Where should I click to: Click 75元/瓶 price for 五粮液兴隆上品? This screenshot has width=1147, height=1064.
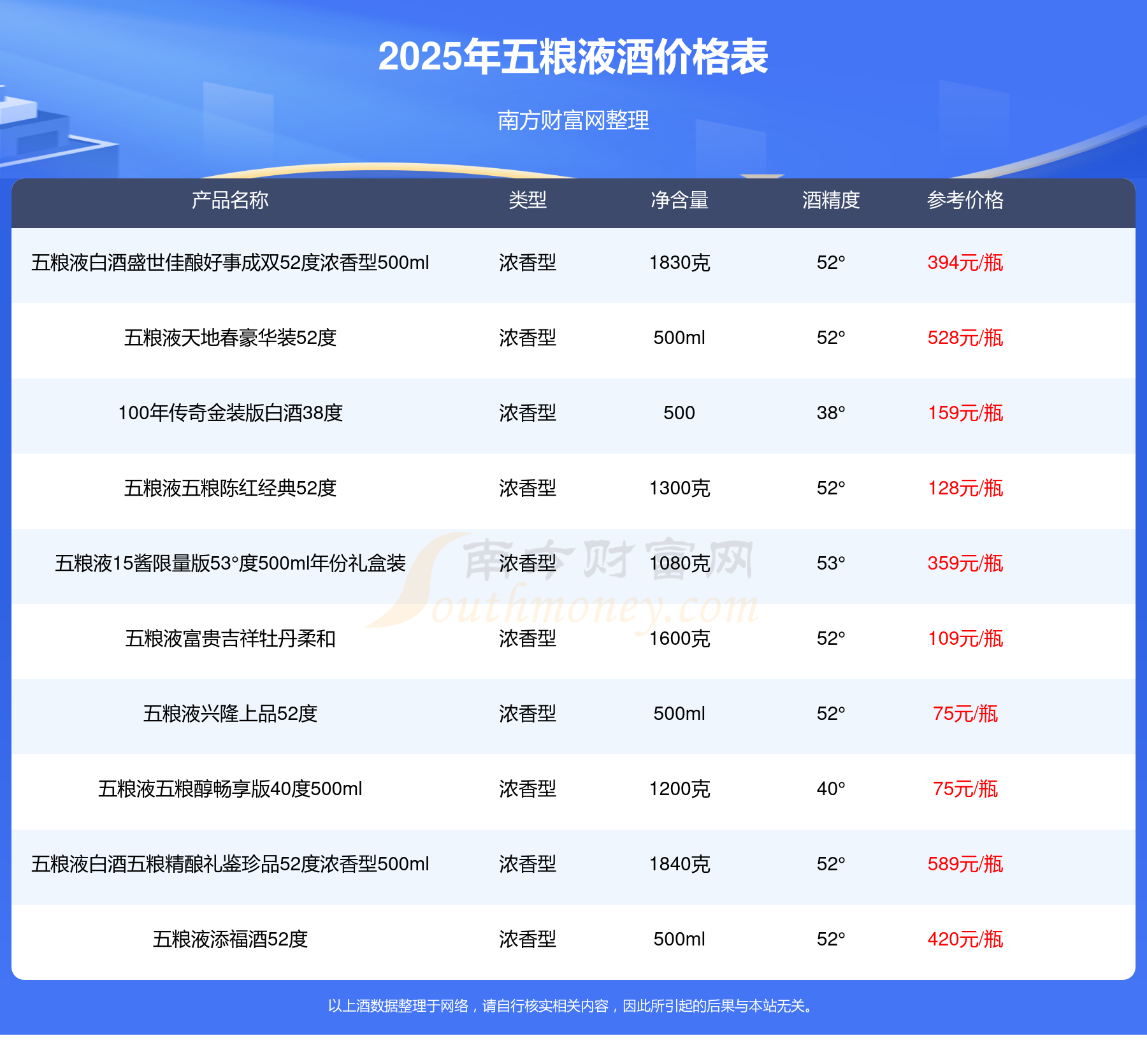pyautogui.click(x=965, y=714)
